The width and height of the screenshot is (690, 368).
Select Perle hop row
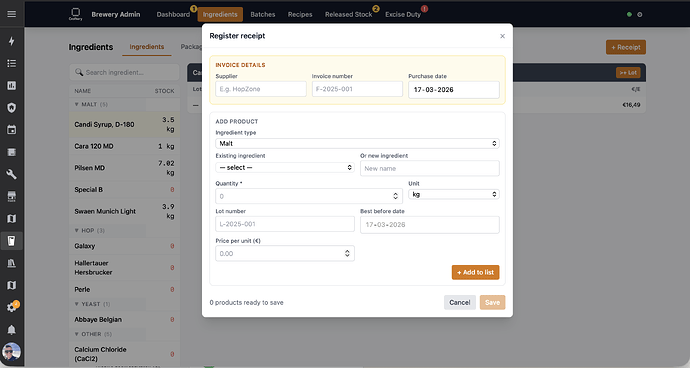tap(125, 289)
